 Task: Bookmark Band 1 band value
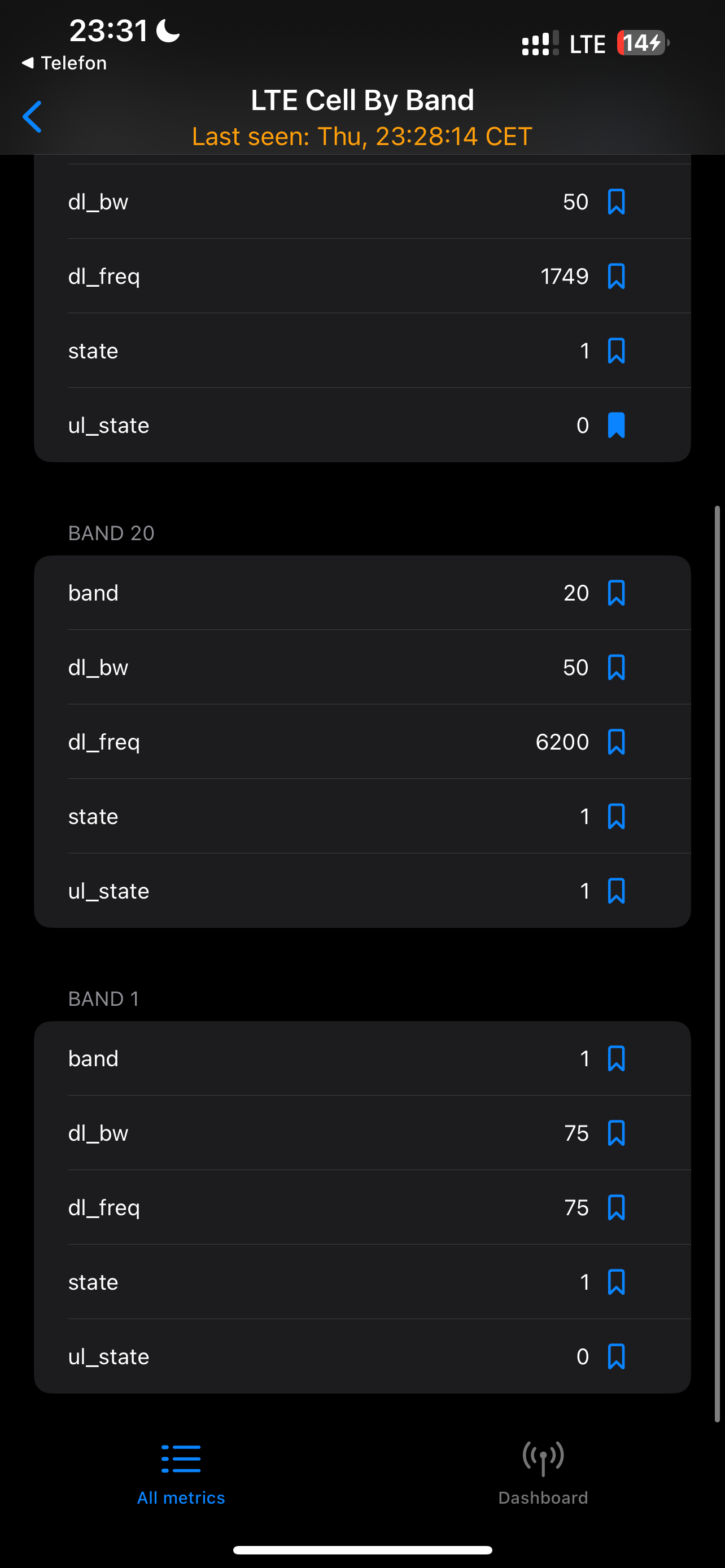pyautogui.click(x=616, y=1058)
